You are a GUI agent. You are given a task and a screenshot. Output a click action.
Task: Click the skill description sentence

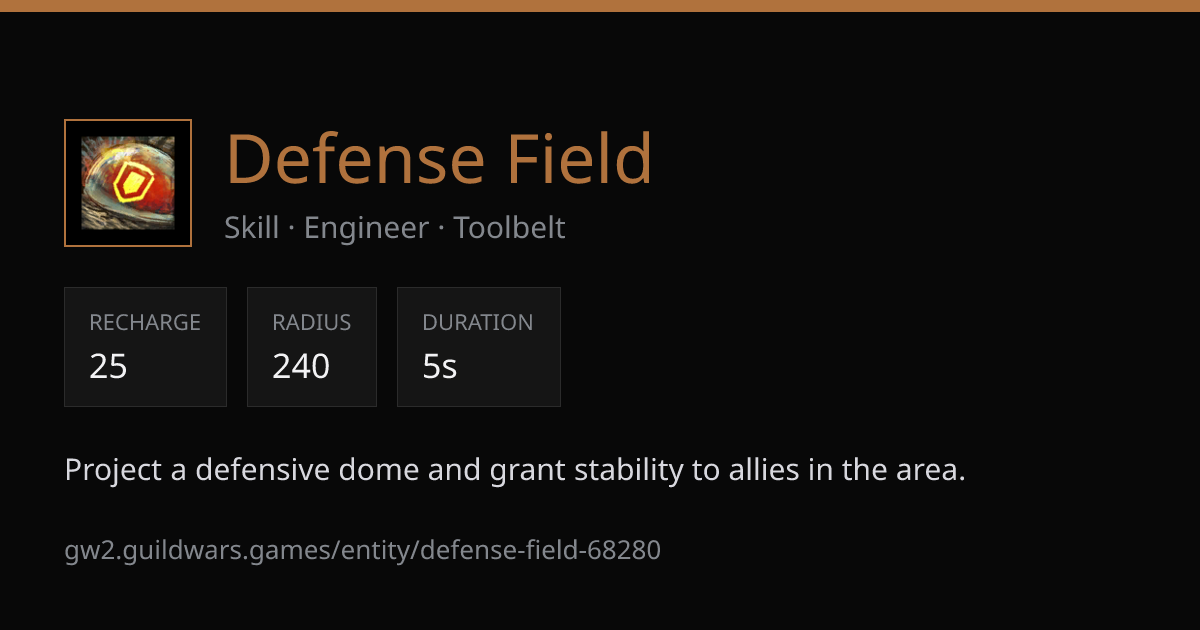click(x=515, y=470)
